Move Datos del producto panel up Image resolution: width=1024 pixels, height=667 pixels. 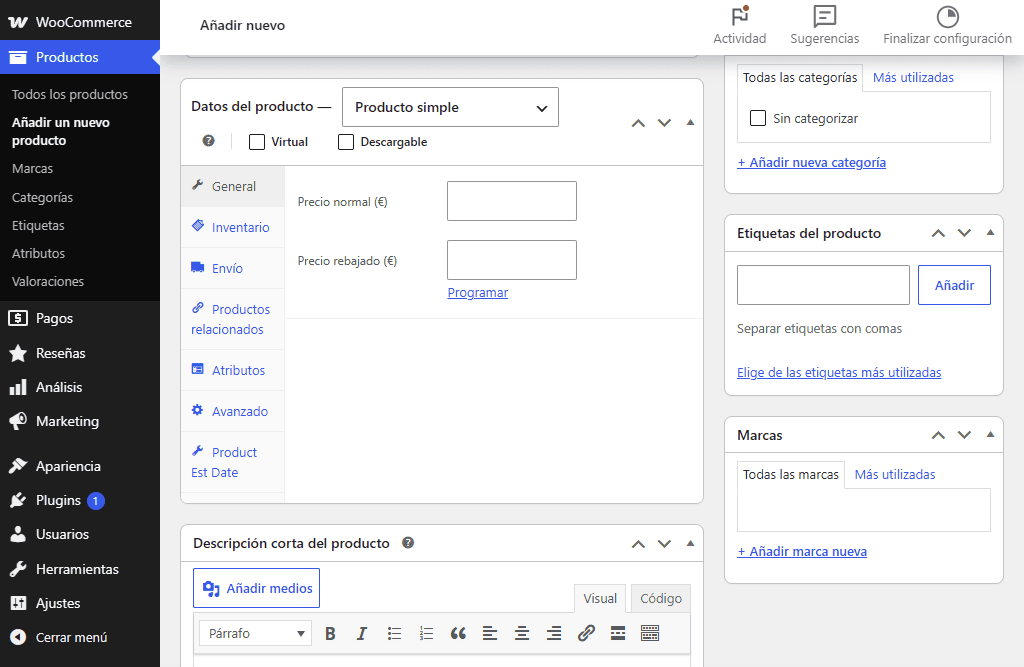click(638, 123)
